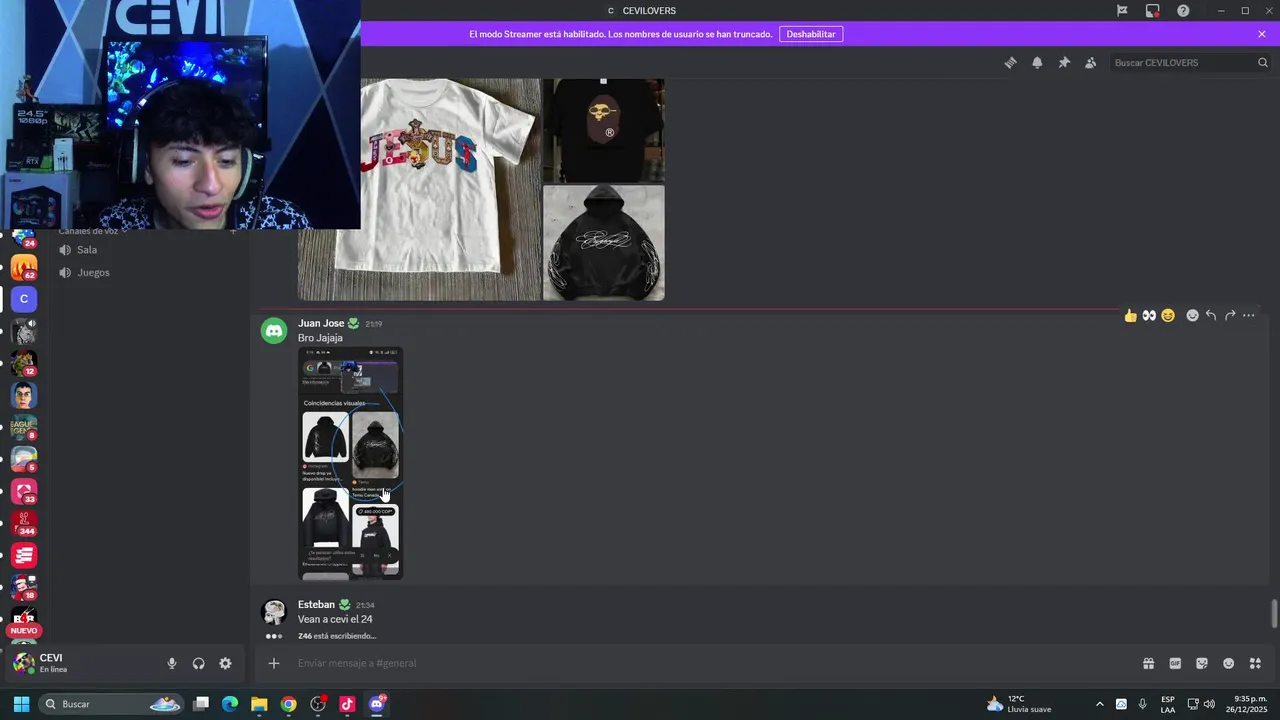The width and height of the screenshot is (1280, 720).
Task: Forward Juan Jose's message
Action: point(1230,315)
